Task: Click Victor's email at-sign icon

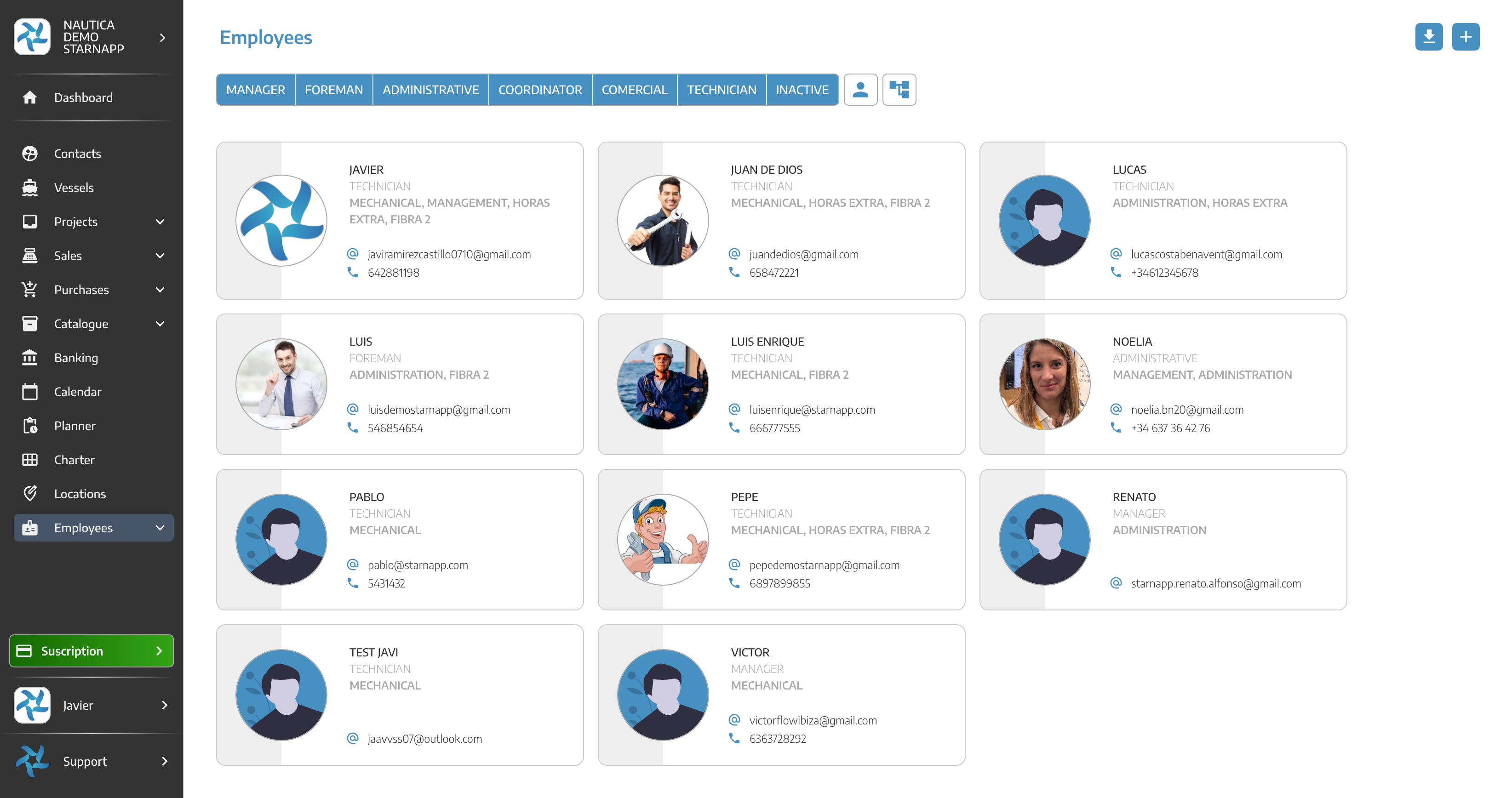Action: [734, 720]
